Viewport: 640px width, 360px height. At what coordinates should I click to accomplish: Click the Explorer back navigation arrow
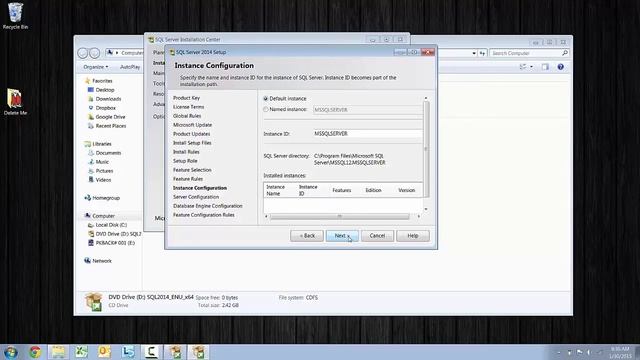point(83,53)
